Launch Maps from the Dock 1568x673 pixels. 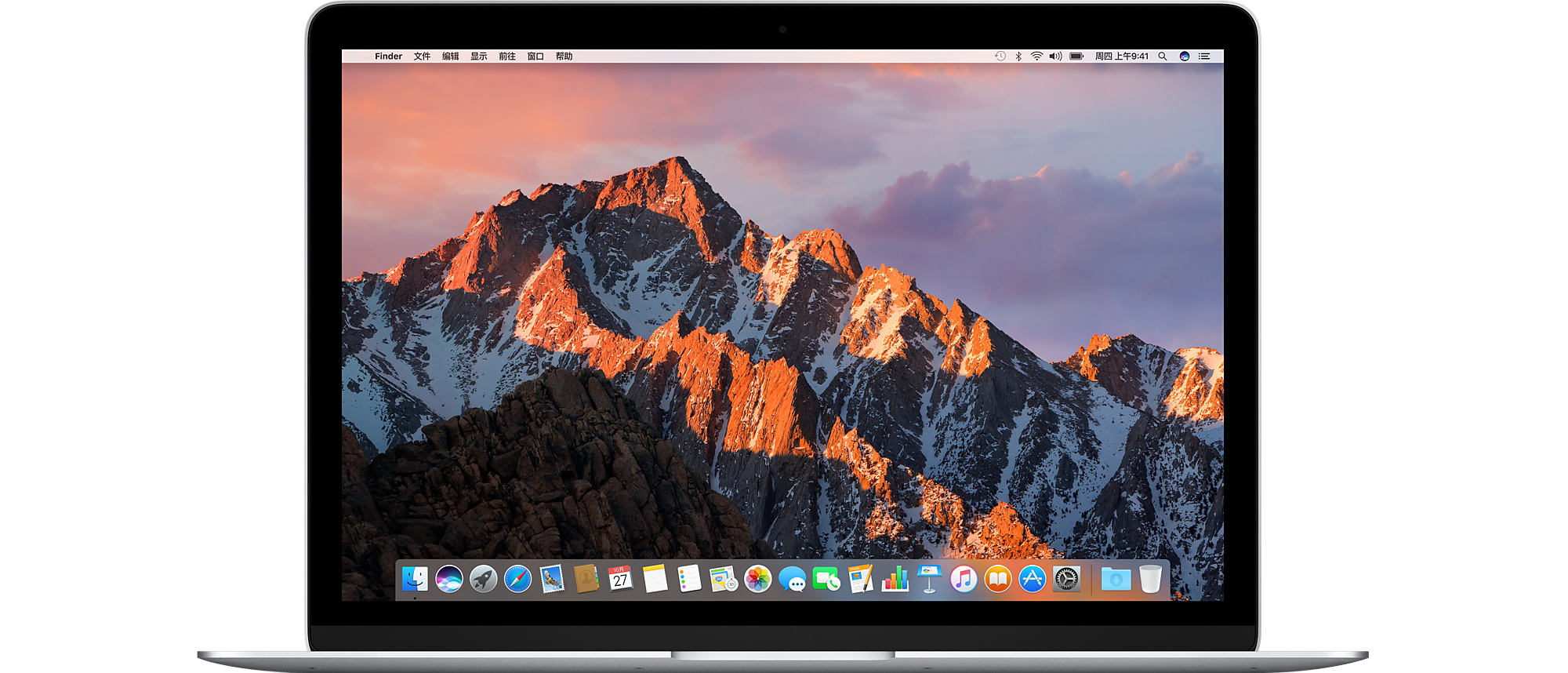click(x=723, y=579)
